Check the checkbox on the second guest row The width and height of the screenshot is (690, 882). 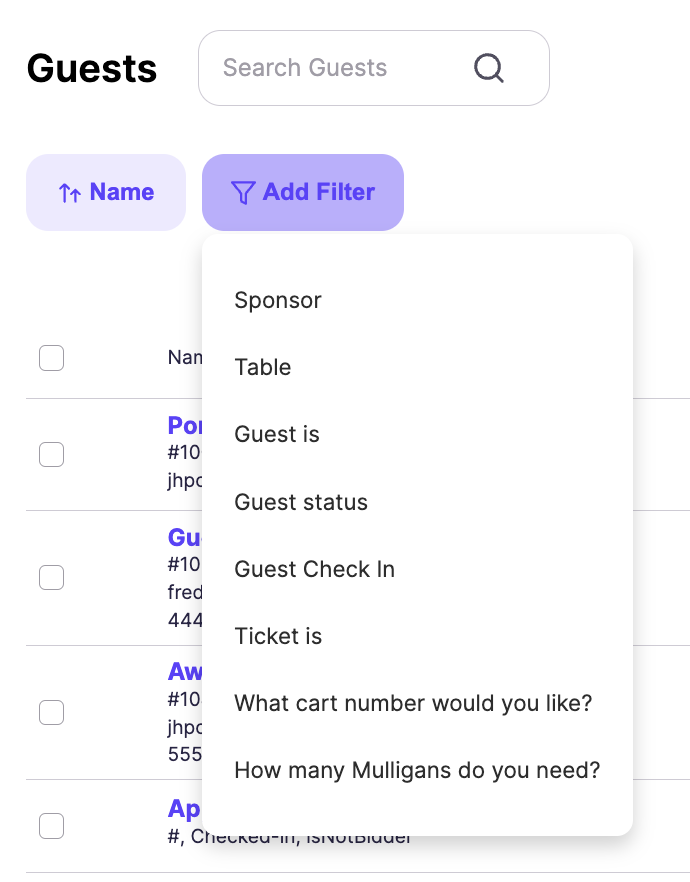pos(51,577)
